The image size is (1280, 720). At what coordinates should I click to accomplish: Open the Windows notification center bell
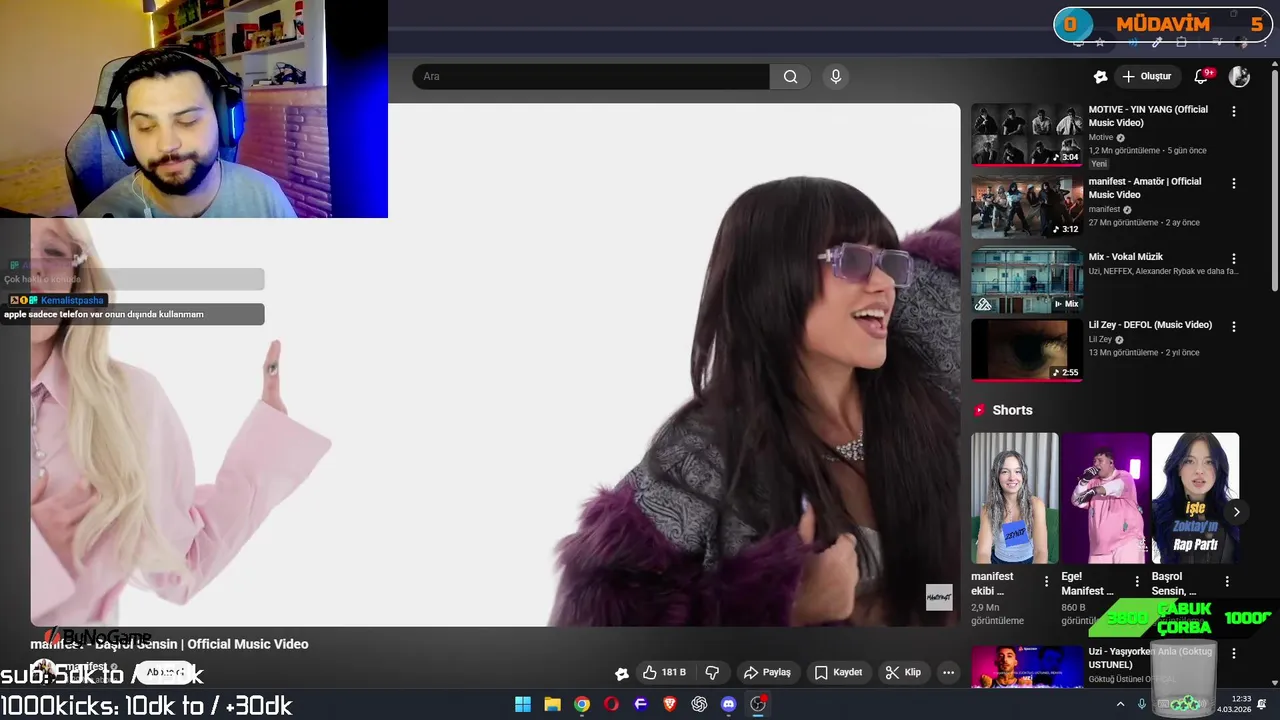point(1262,704)
